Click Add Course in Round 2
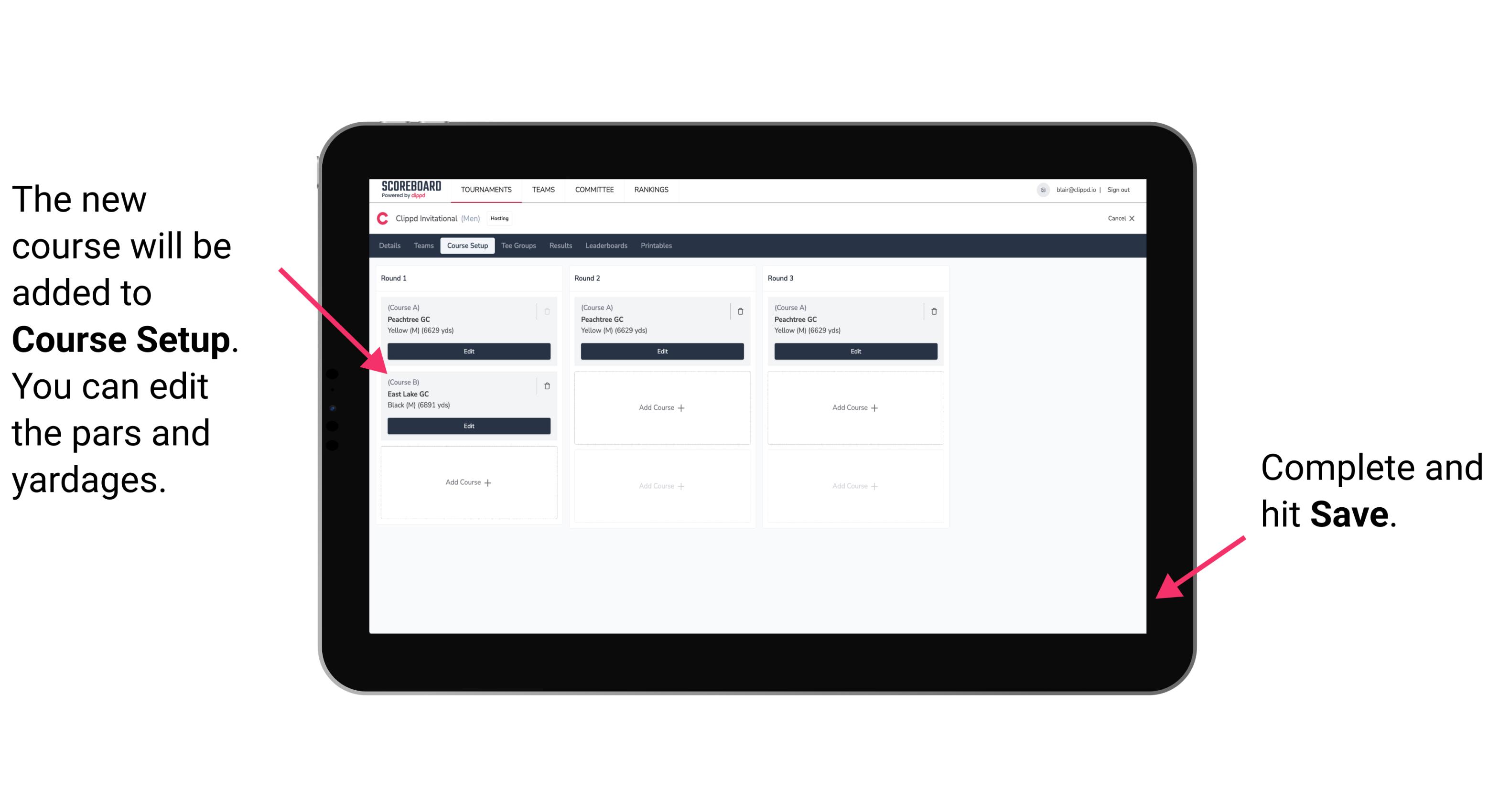 (x=660, y=407)
